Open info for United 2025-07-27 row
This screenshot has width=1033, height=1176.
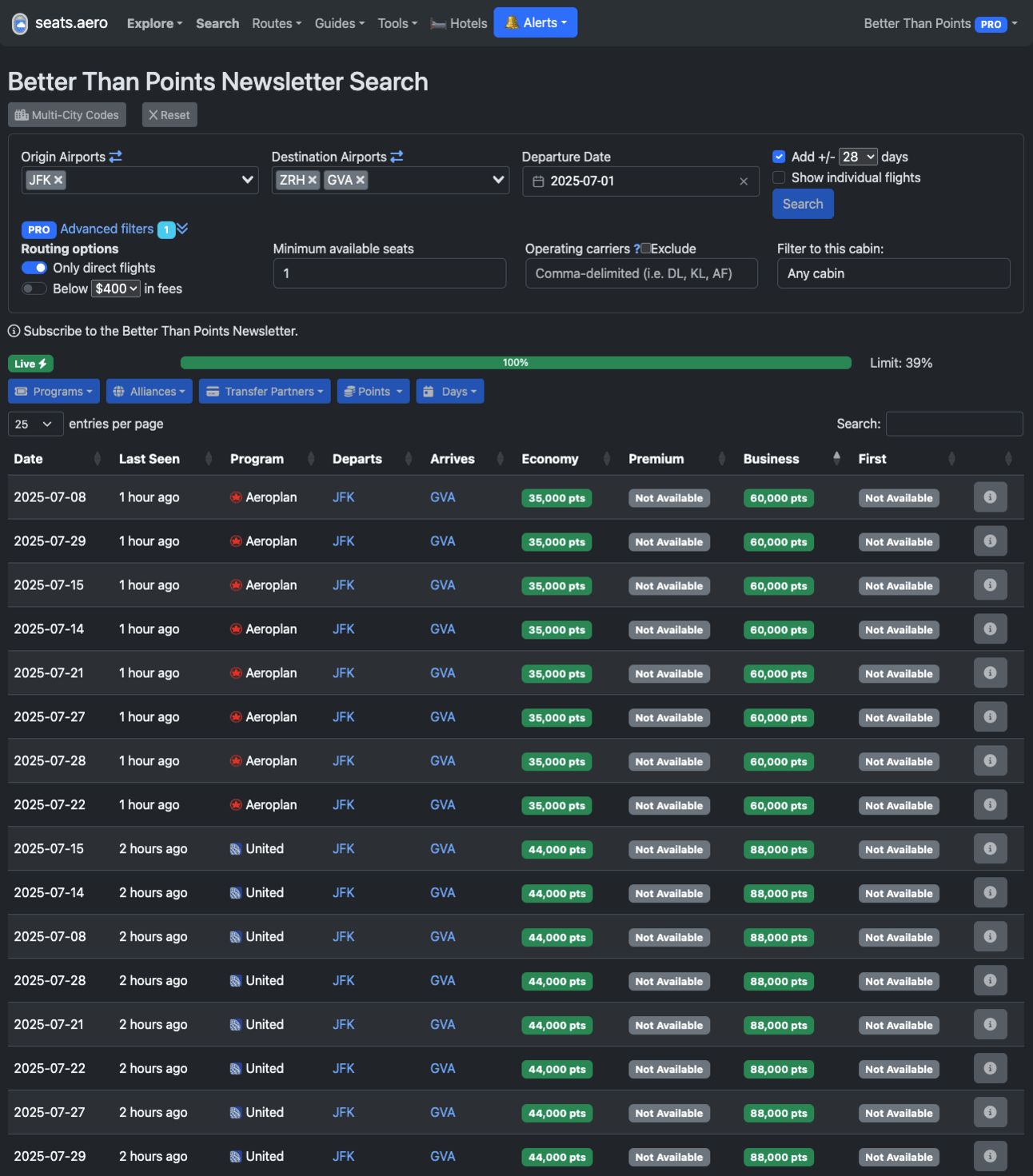pyautogui.click(x=990, y=1113)
